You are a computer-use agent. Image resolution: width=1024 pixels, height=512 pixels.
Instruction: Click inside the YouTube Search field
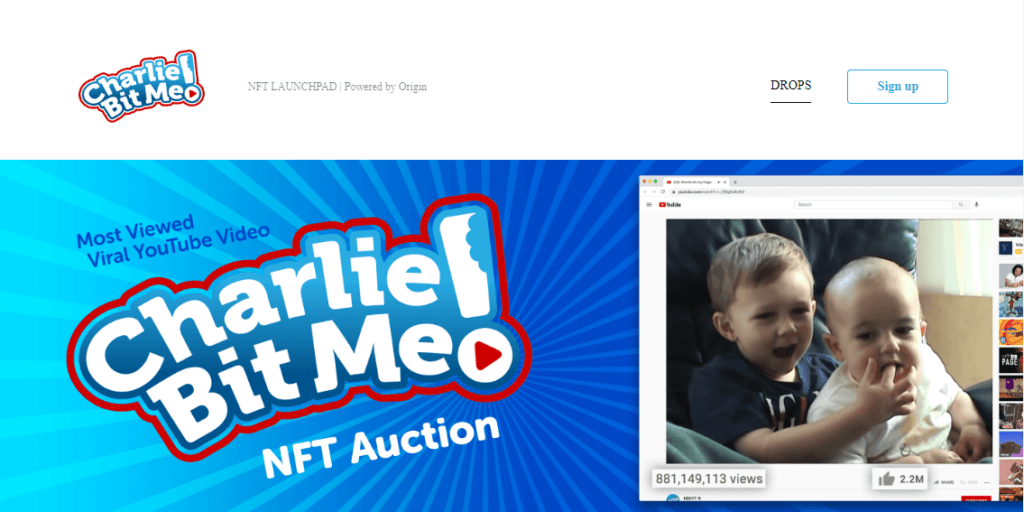tap(874, 204)
